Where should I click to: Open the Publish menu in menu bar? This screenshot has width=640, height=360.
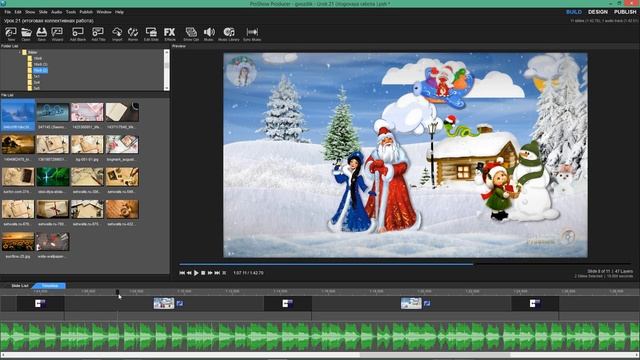[86, 12]
